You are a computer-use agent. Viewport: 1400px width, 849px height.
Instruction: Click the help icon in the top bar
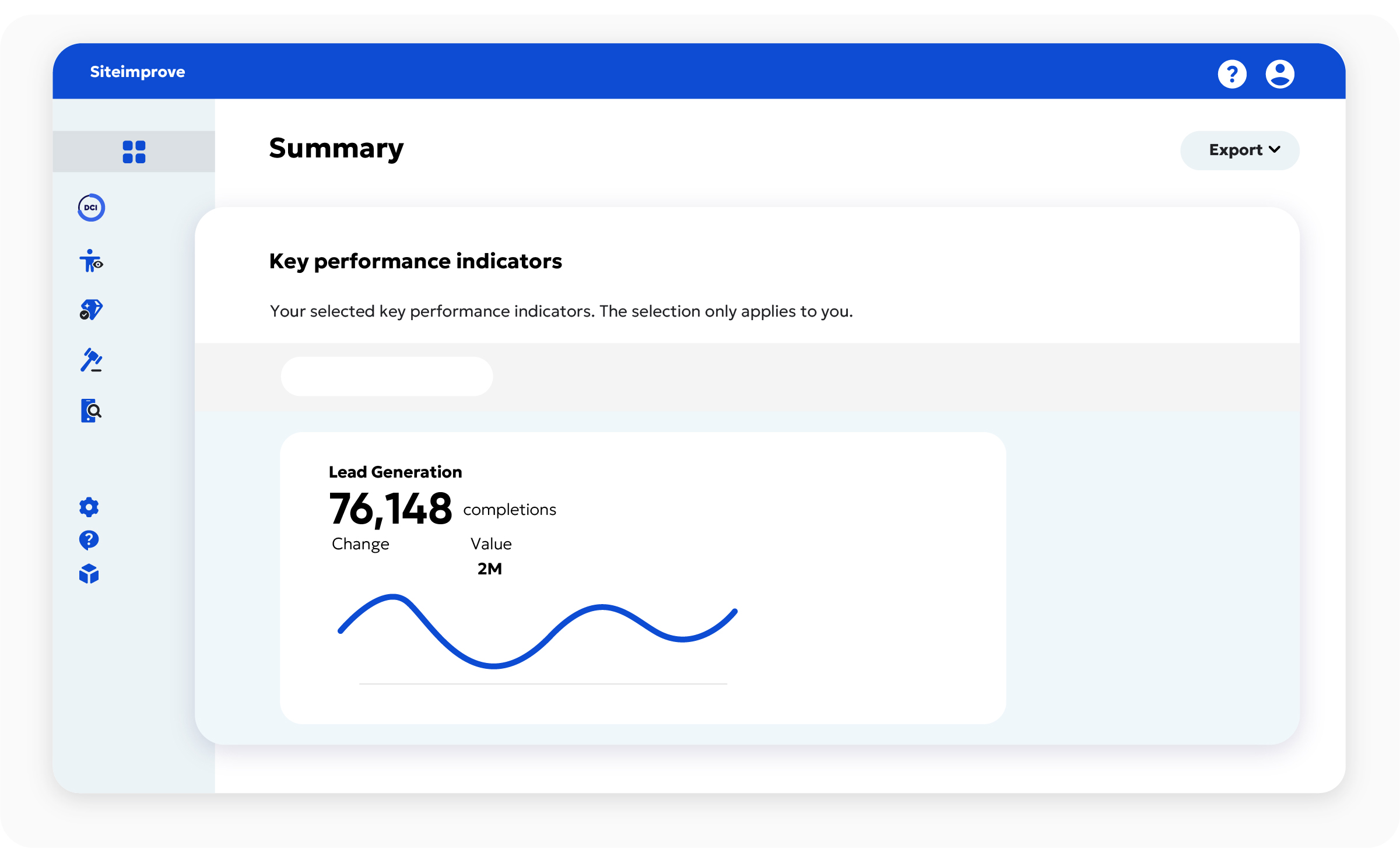pos(1233,73)
